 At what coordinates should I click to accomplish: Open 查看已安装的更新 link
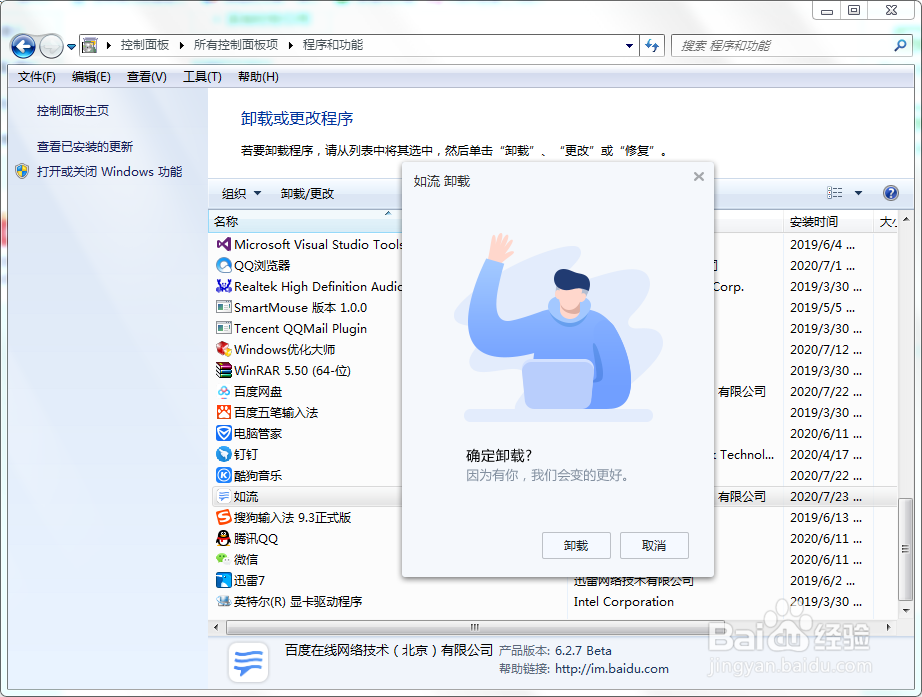point(85,146)
